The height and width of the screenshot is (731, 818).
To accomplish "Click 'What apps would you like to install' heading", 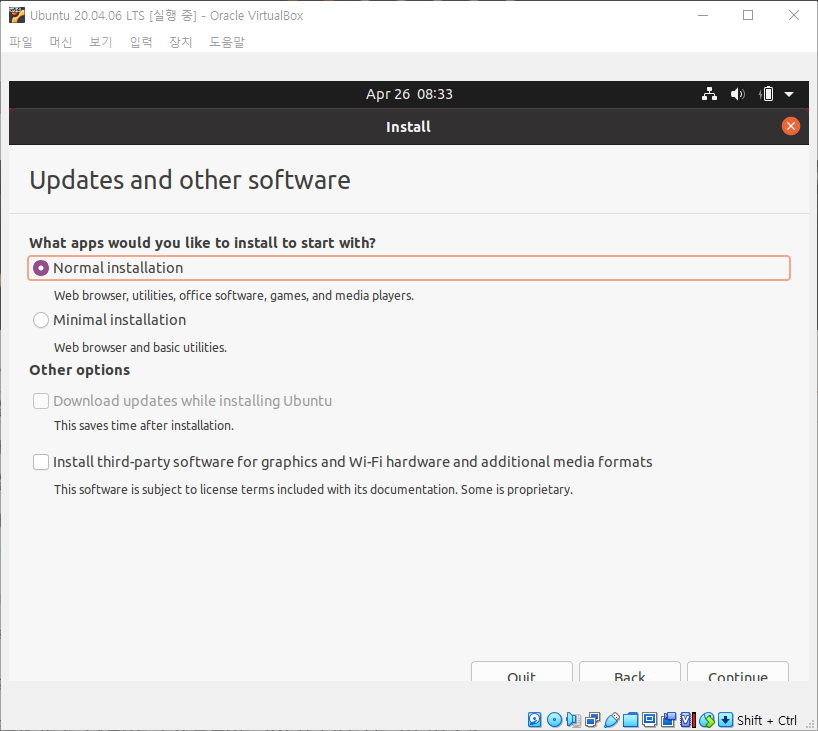I will point(202,243).
